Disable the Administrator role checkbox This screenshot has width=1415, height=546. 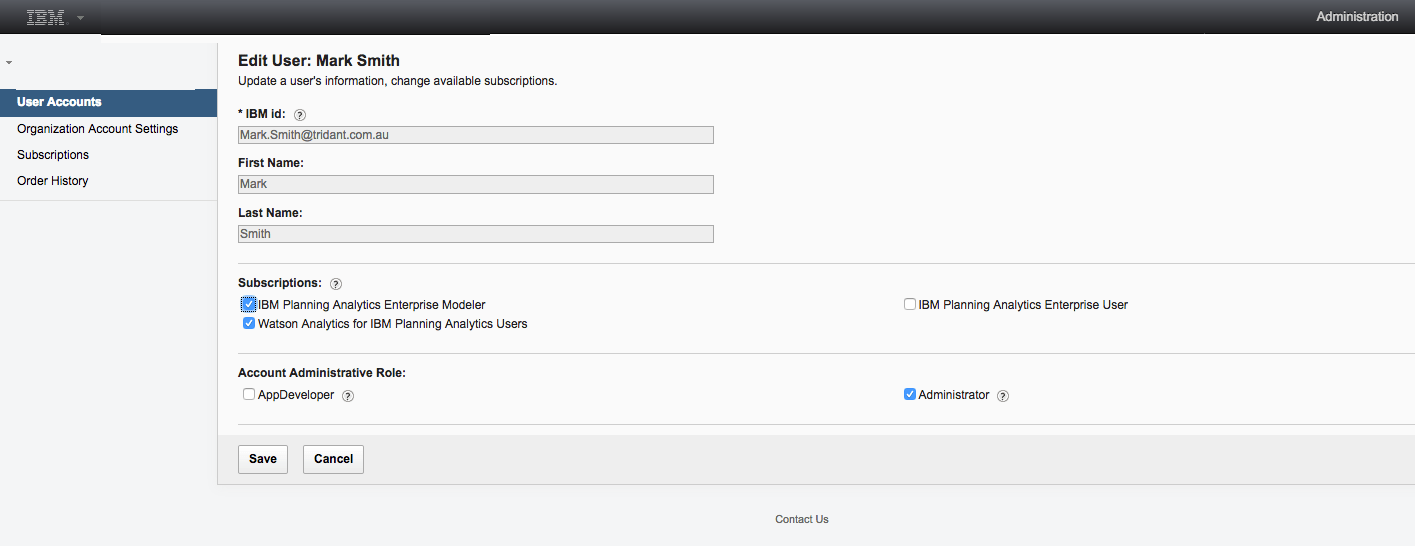click(910, 395)
